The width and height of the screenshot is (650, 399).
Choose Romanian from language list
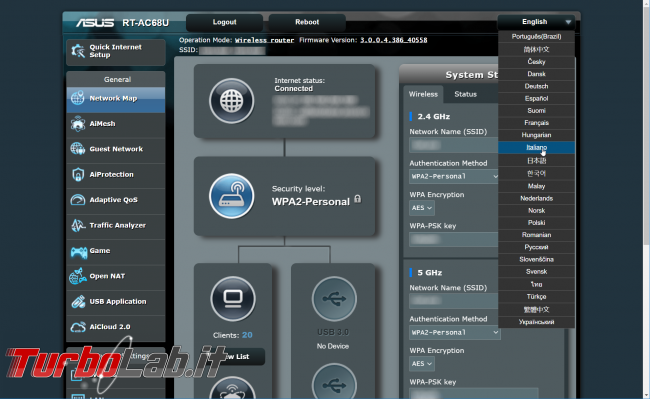[536, 235]
